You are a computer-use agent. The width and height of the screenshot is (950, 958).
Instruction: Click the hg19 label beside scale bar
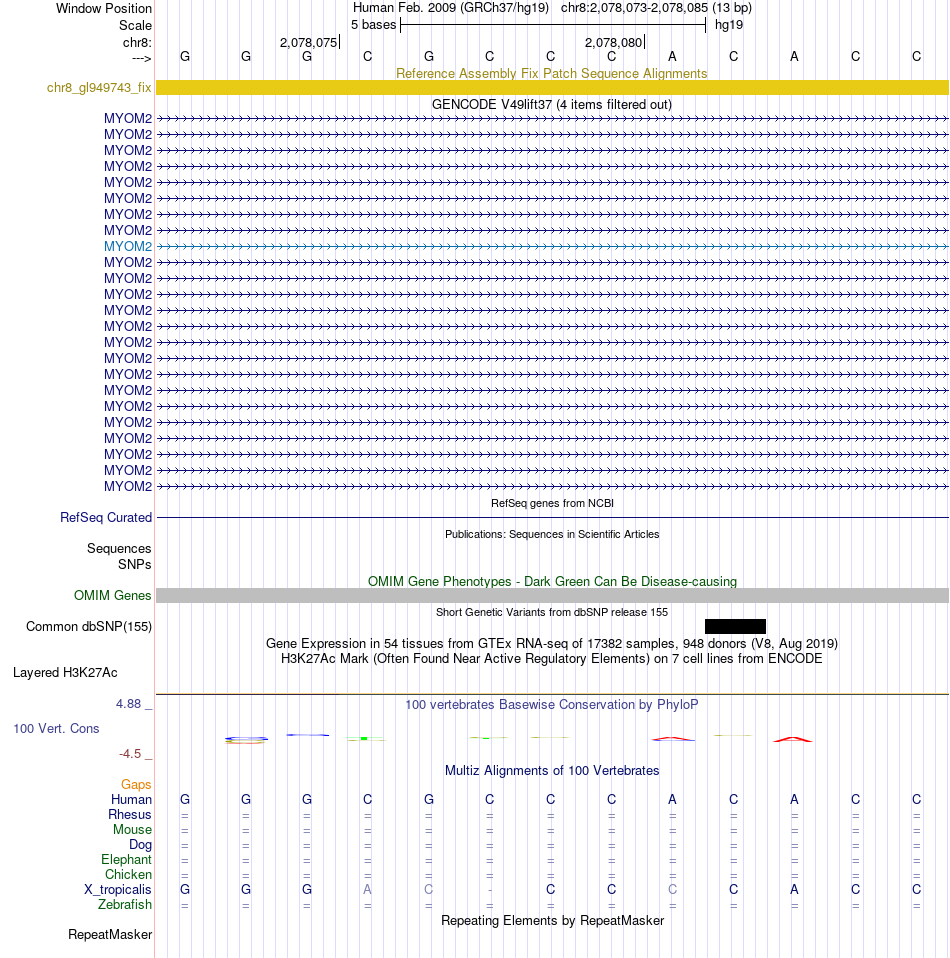coord(729,25)
